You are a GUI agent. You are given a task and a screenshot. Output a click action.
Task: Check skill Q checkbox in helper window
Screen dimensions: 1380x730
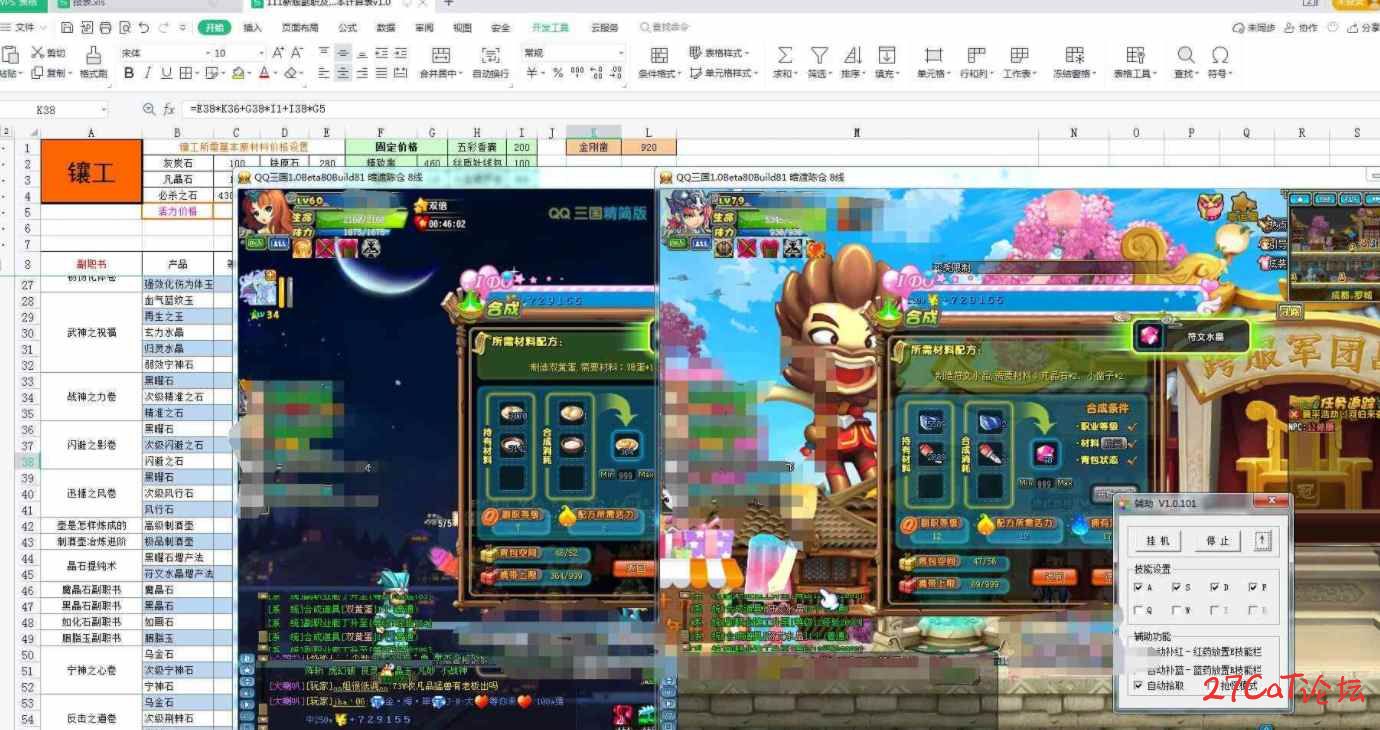pos(1139,609)
